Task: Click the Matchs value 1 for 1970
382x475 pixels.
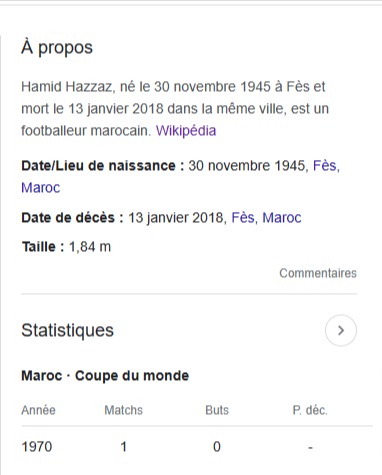Action: (x=123, y=447)
